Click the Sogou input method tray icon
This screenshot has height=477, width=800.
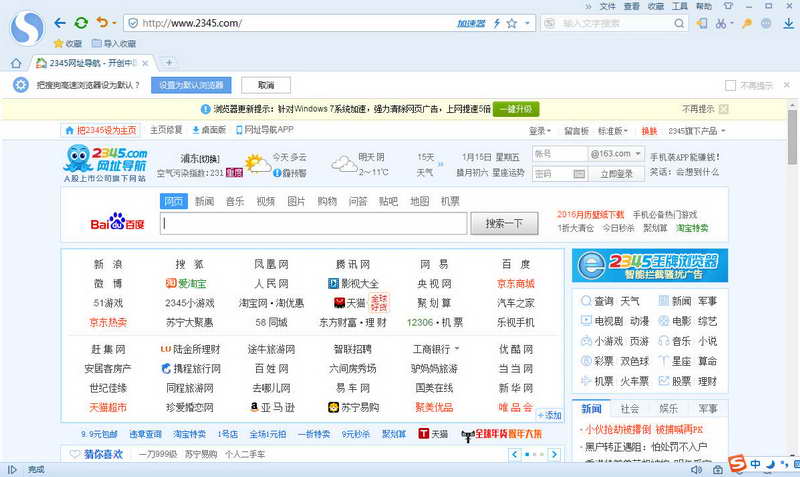[736, 464]
